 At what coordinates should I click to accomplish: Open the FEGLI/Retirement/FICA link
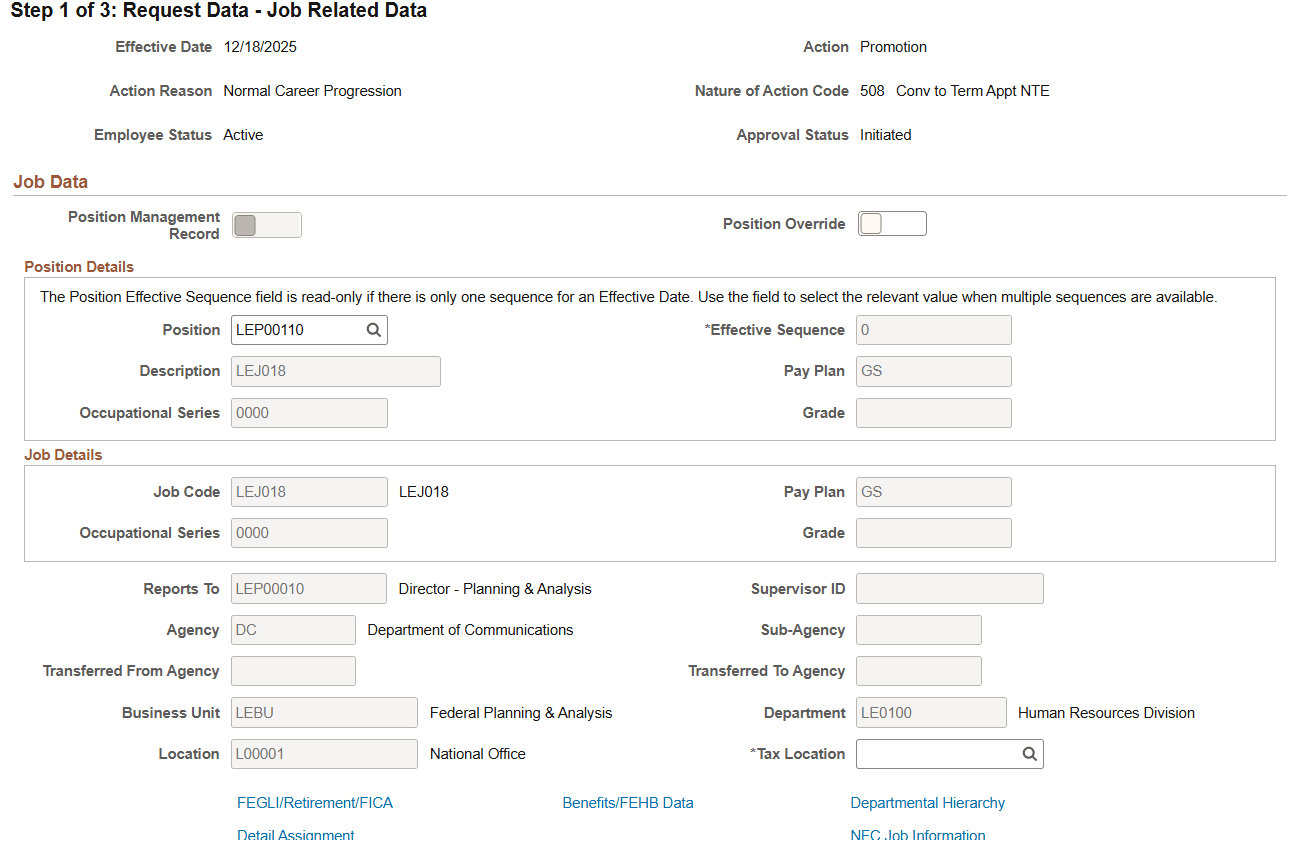coord(315,802)
